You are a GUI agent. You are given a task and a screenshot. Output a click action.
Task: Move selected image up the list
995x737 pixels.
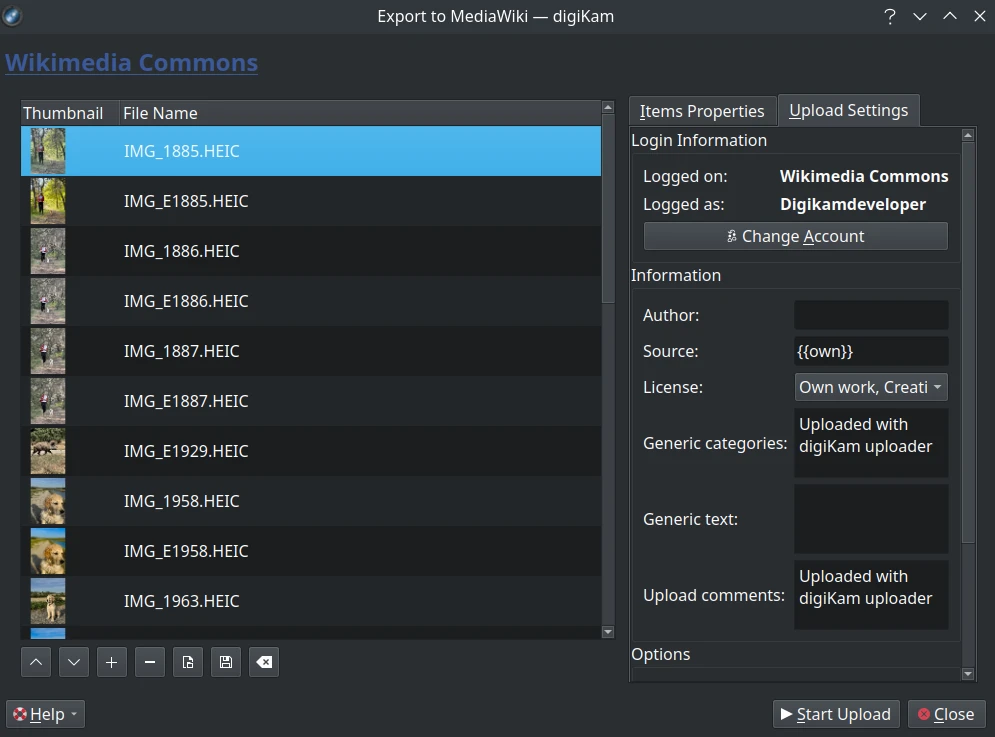36,661
